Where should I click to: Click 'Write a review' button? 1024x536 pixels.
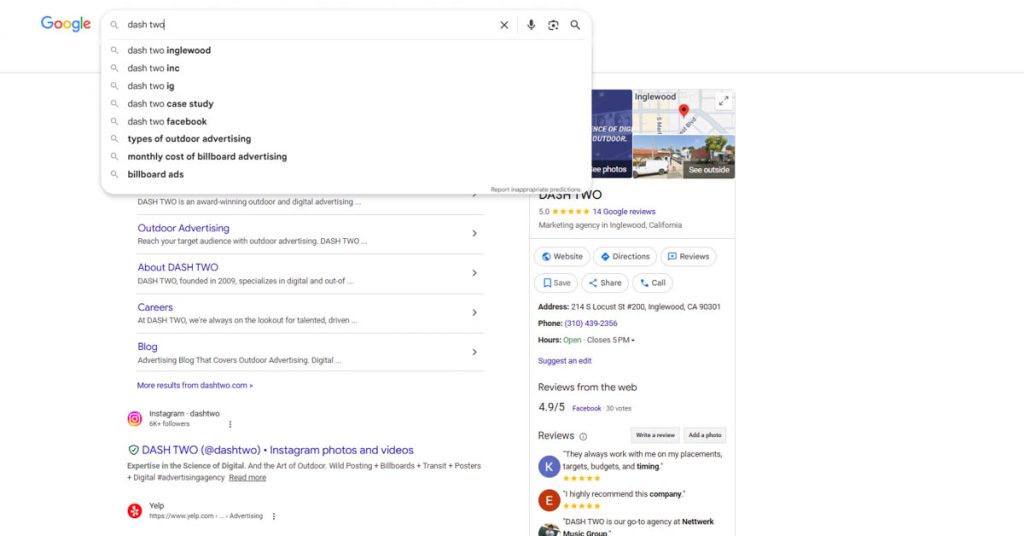pyautogui.click(x=655, y=435)
